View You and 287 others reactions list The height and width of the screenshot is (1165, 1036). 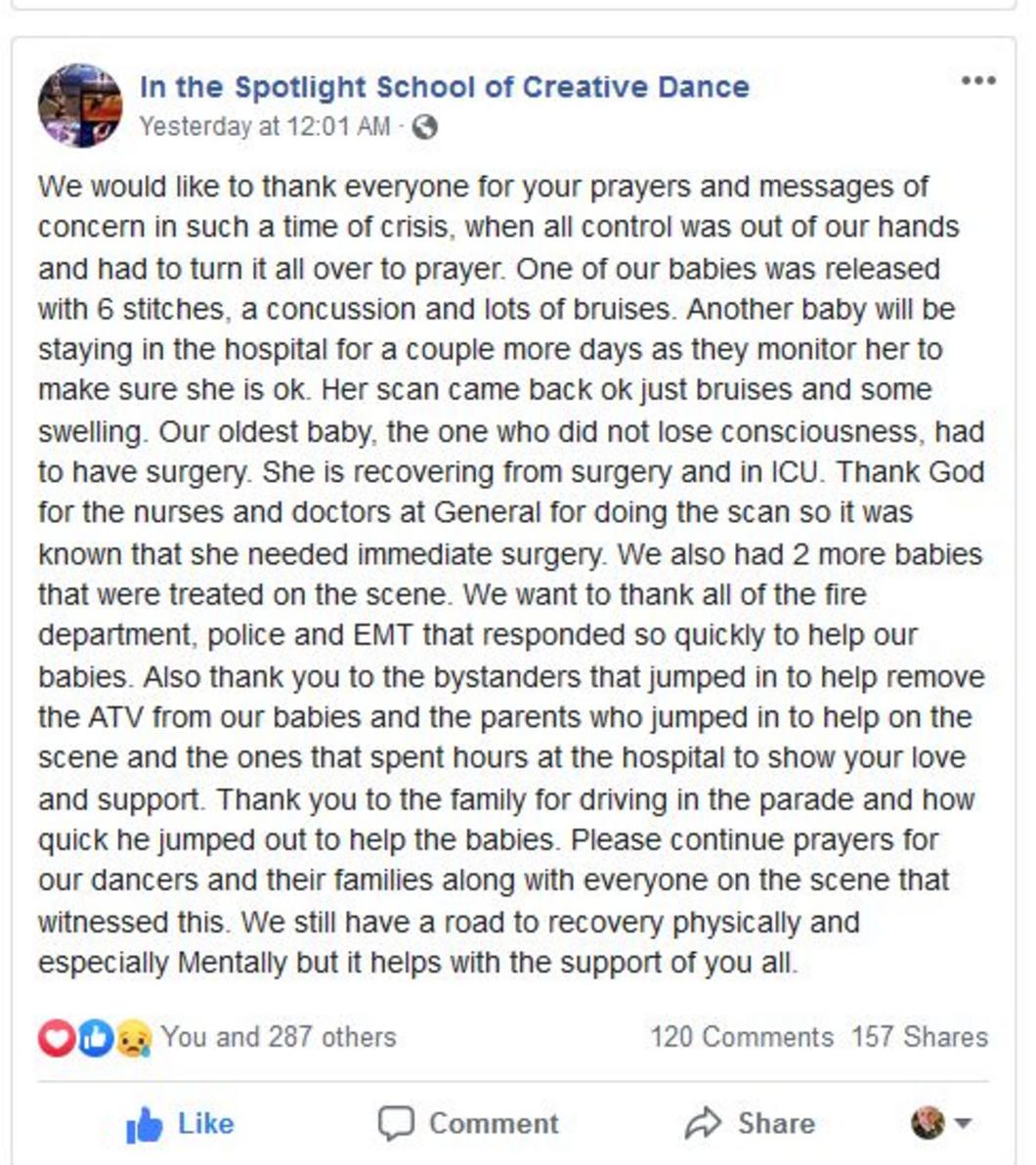(x=279, y=1037)
